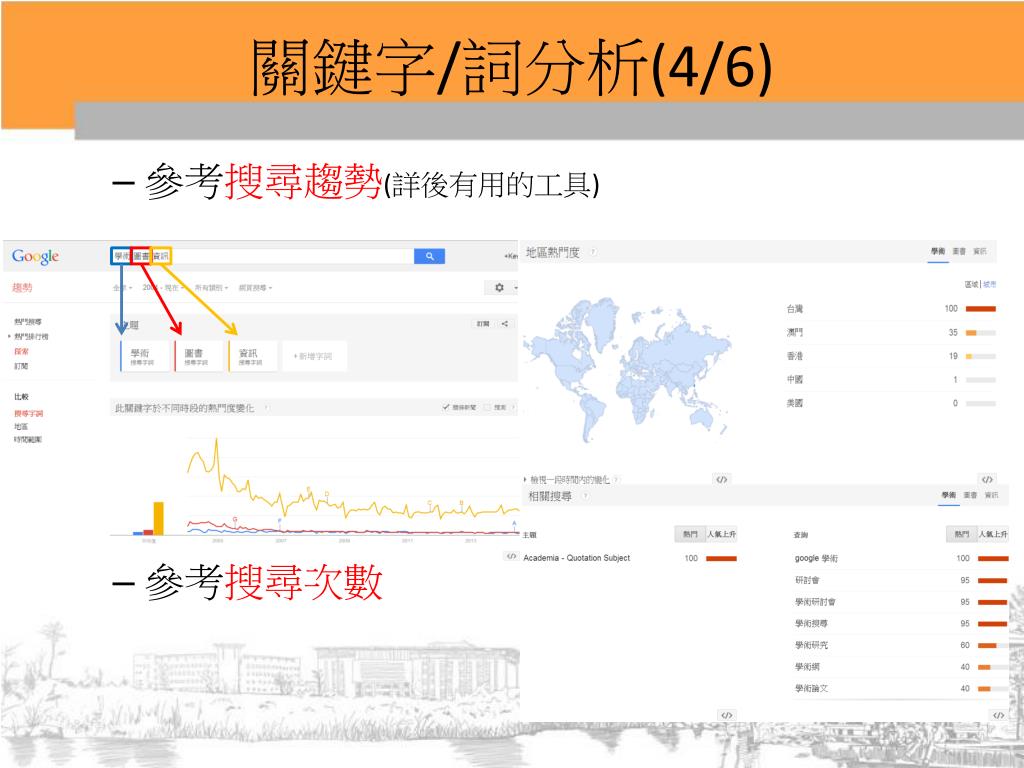Open Academia - Quotation Subject topic

click(577, 558)
